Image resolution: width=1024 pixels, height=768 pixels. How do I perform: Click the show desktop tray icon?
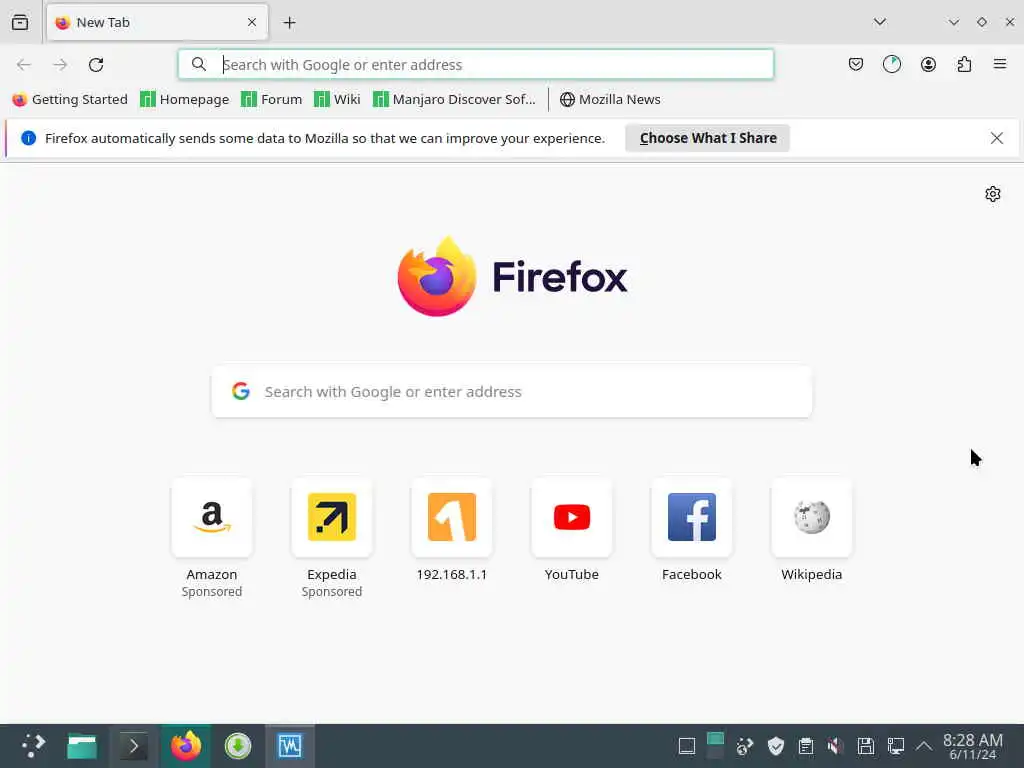(686, 746)
